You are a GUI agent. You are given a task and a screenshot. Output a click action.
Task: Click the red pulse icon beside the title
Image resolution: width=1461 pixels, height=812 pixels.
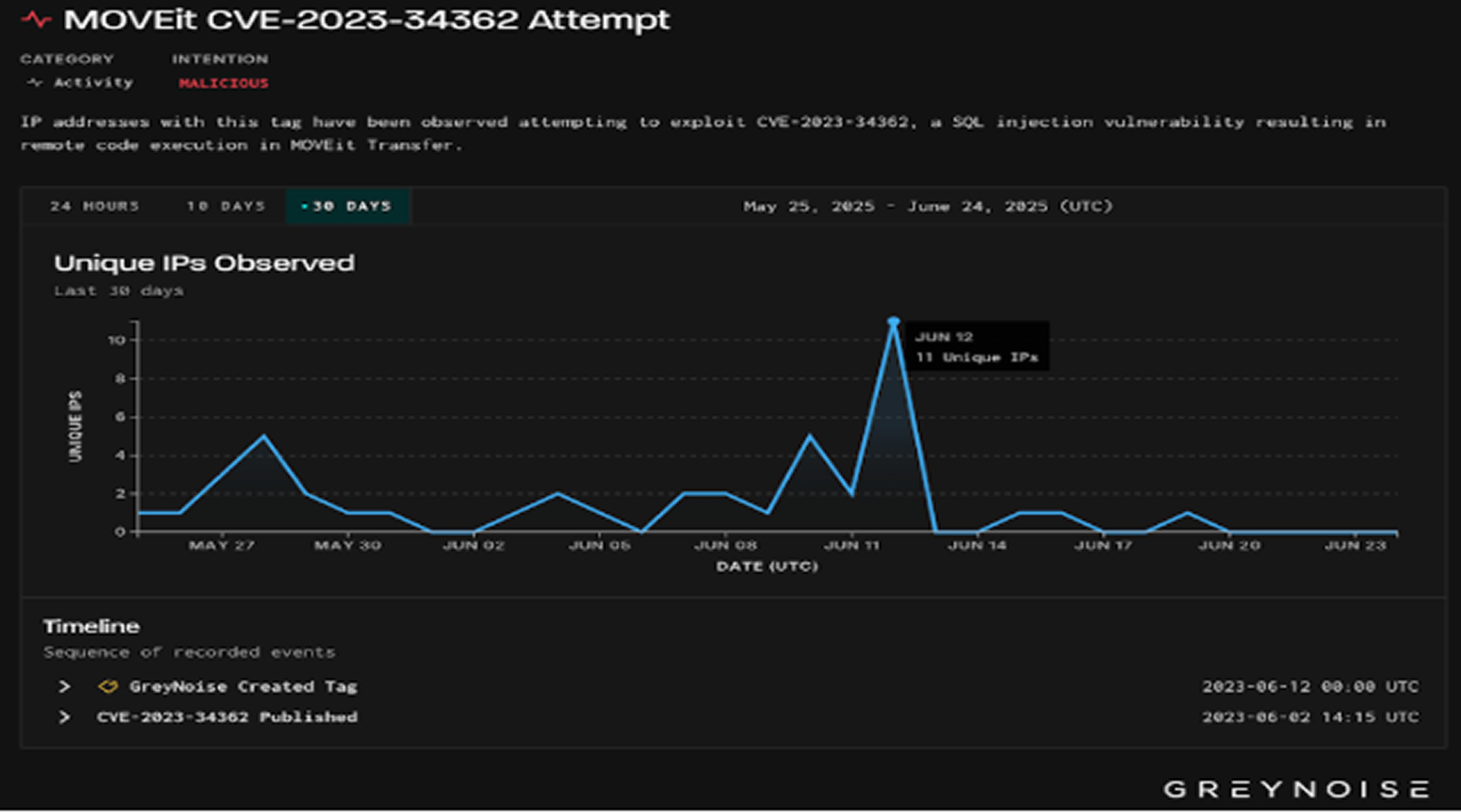pyautogui.click(x=36, y=20)
